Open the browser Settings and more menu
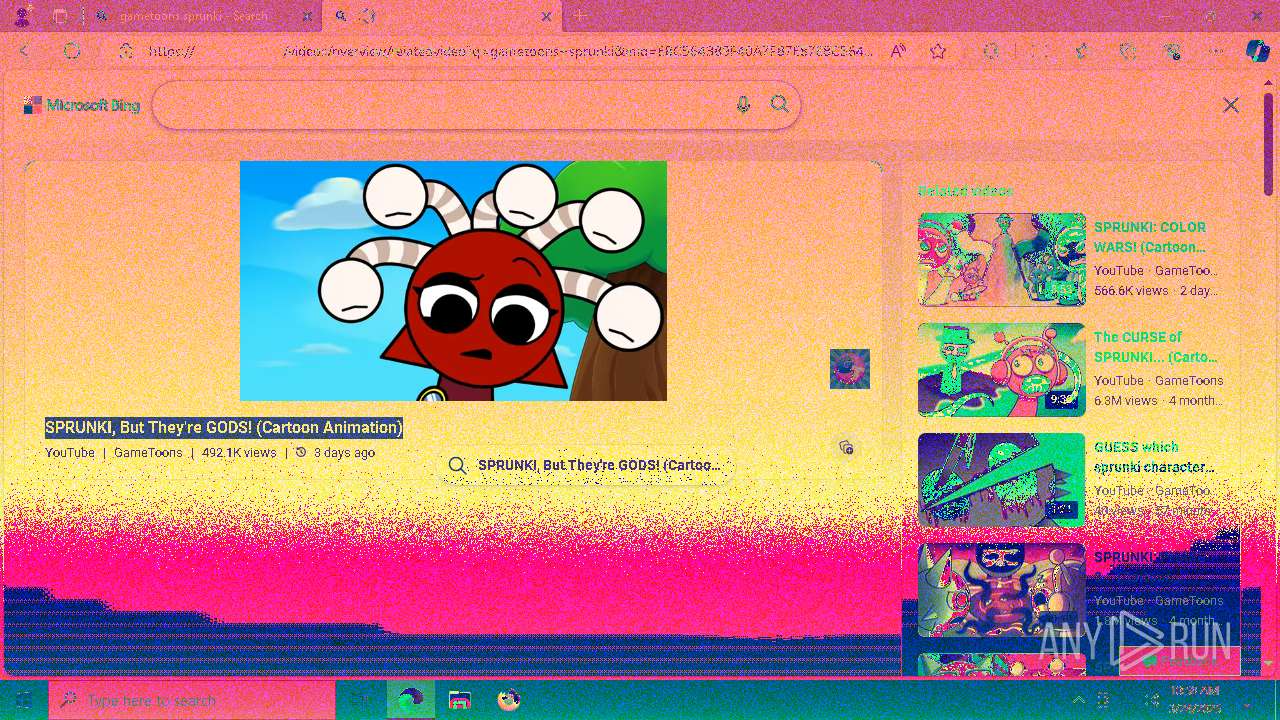Screen dimensions: 1280x720 pyautogui.click(x=1216, y=51)
